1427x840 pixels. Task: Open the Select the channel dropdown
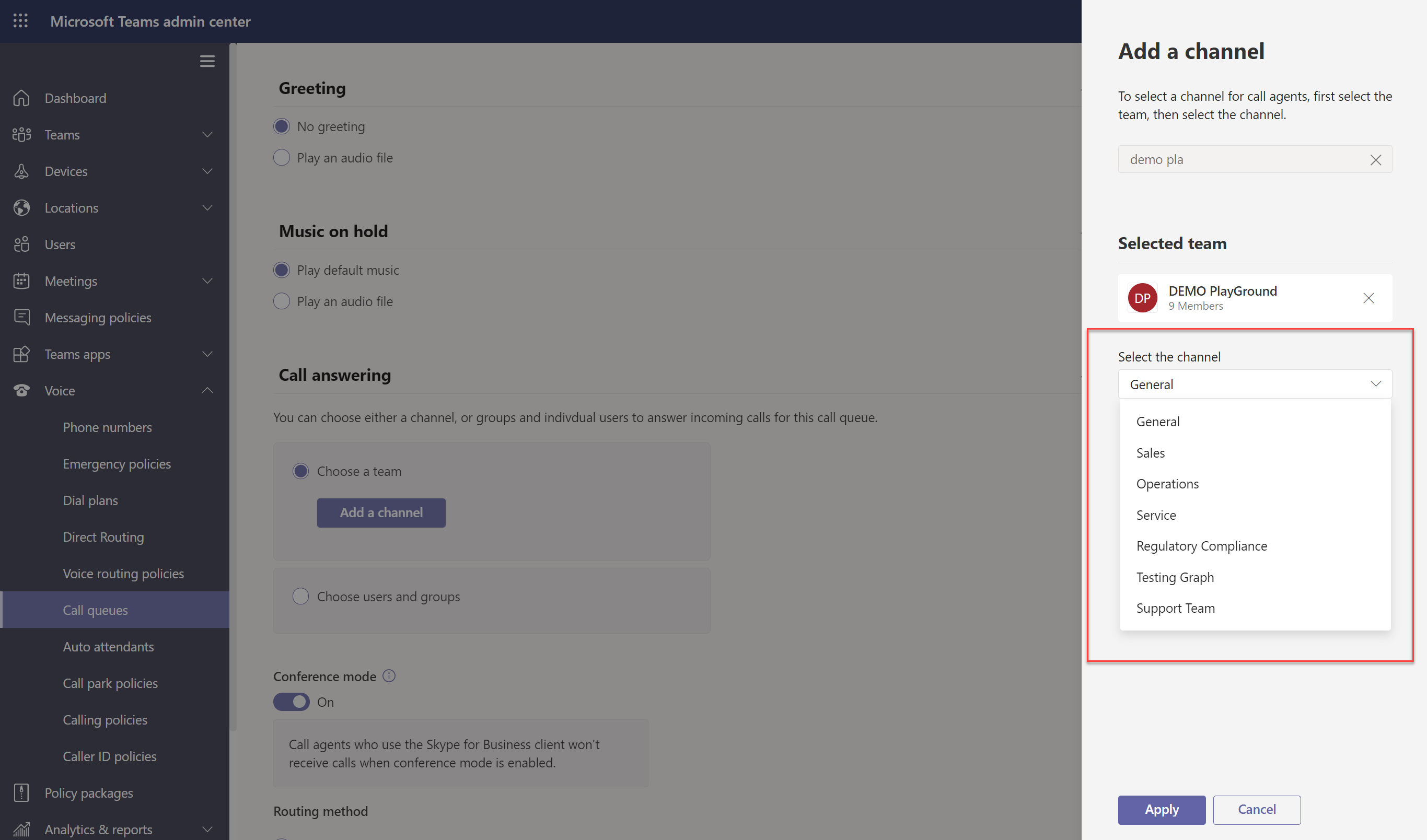1254,384
